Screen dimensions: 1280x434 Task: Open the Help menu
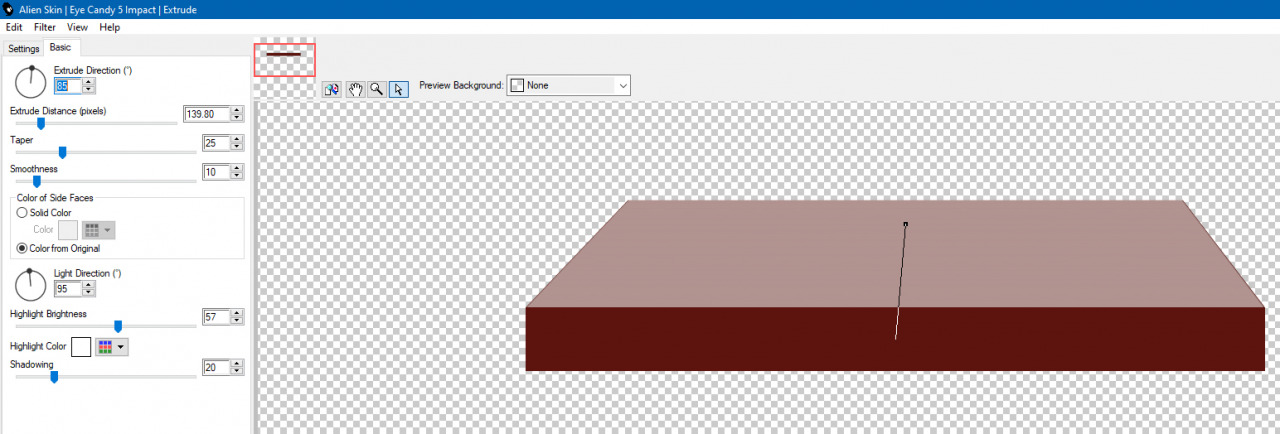[110, 27]
